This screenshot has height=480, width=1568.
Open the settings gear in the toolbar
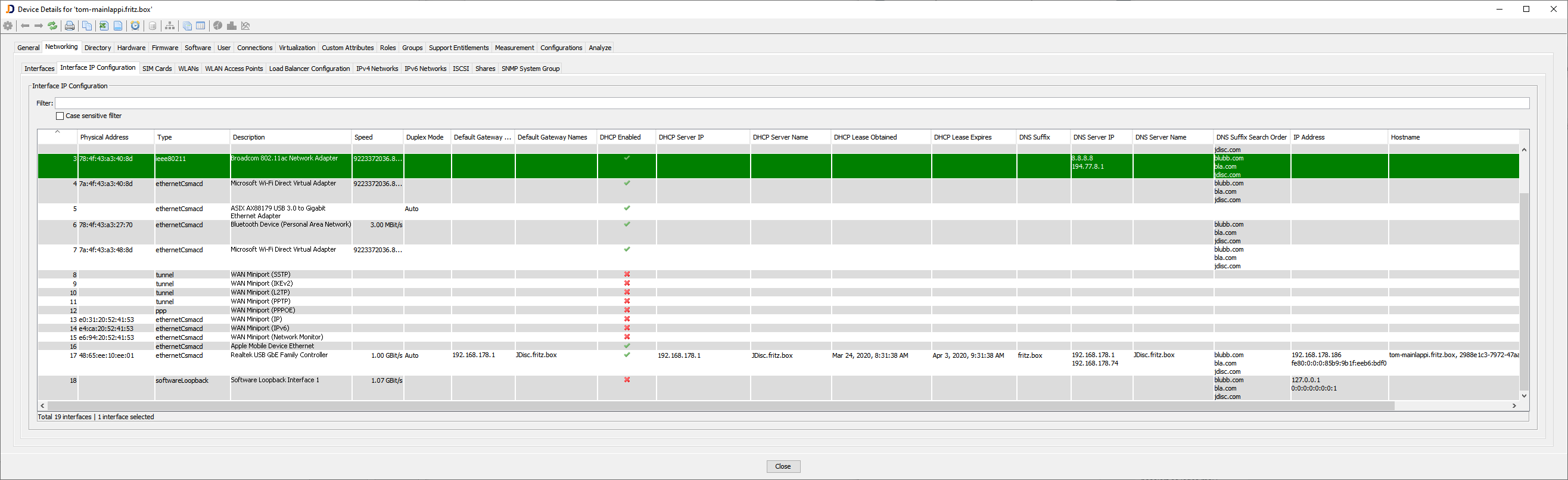coord(8,26)
